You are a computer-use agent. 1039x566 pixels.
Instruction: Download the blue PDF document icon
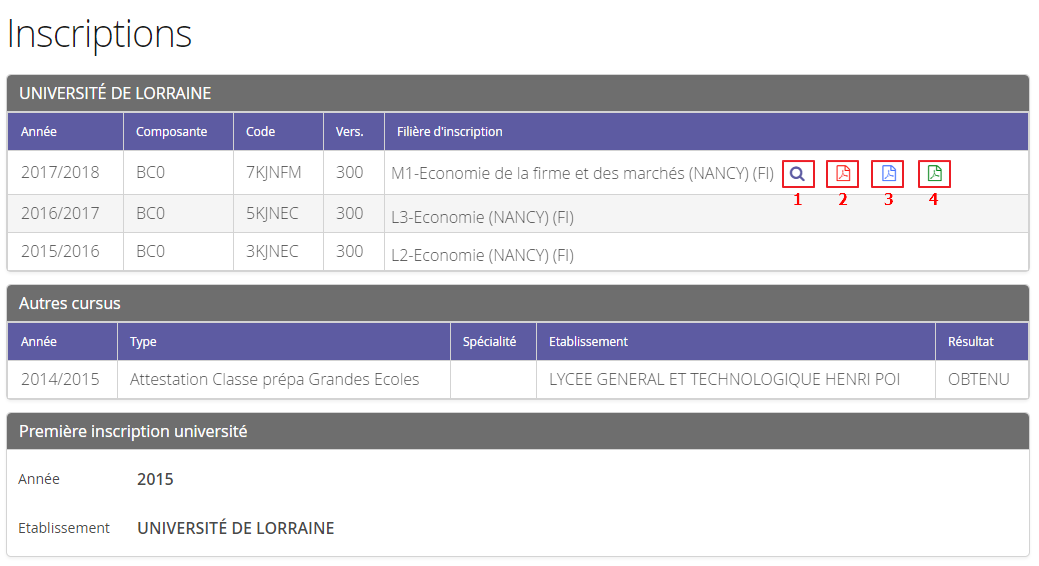coord(888,174)
